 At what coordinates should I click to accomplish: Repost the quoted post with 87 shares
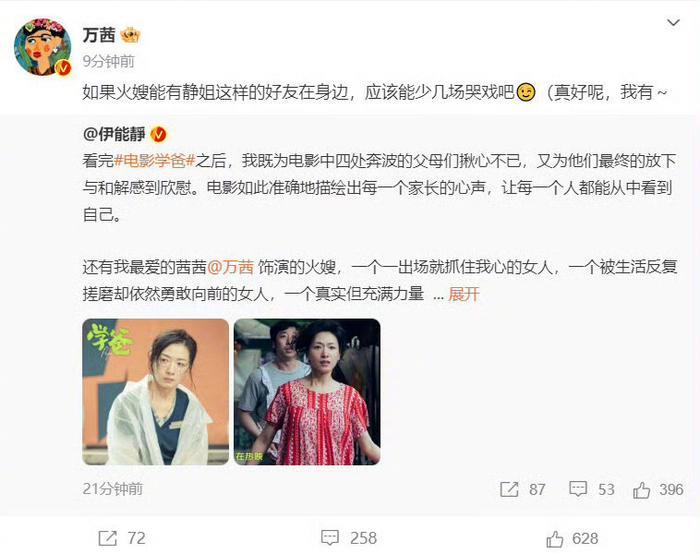tap(523, 489)
